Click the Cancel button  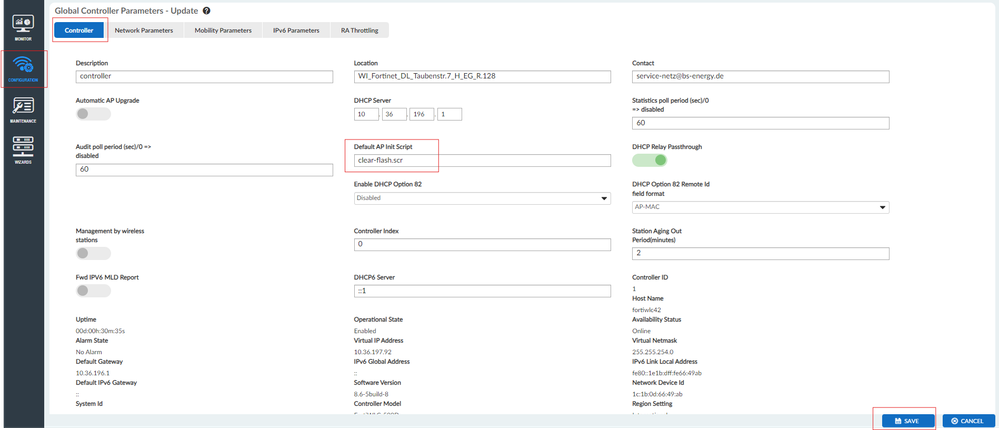click(x=967, y=421)
